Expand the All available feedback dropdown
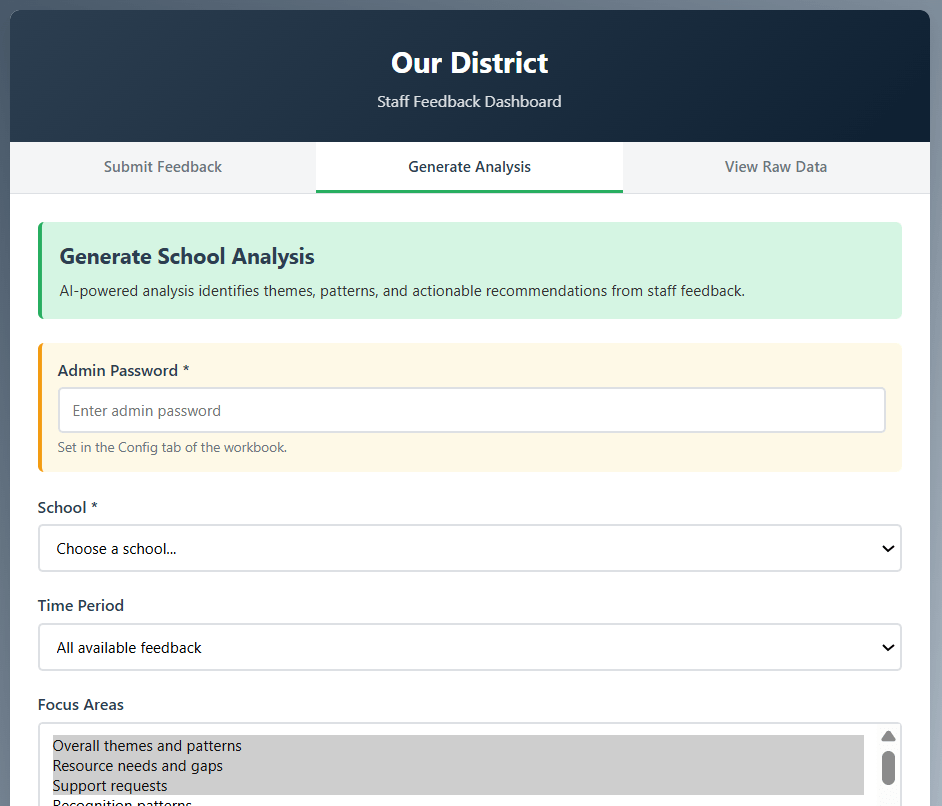Viewport: 942px width, 806px height. (469, 648)
